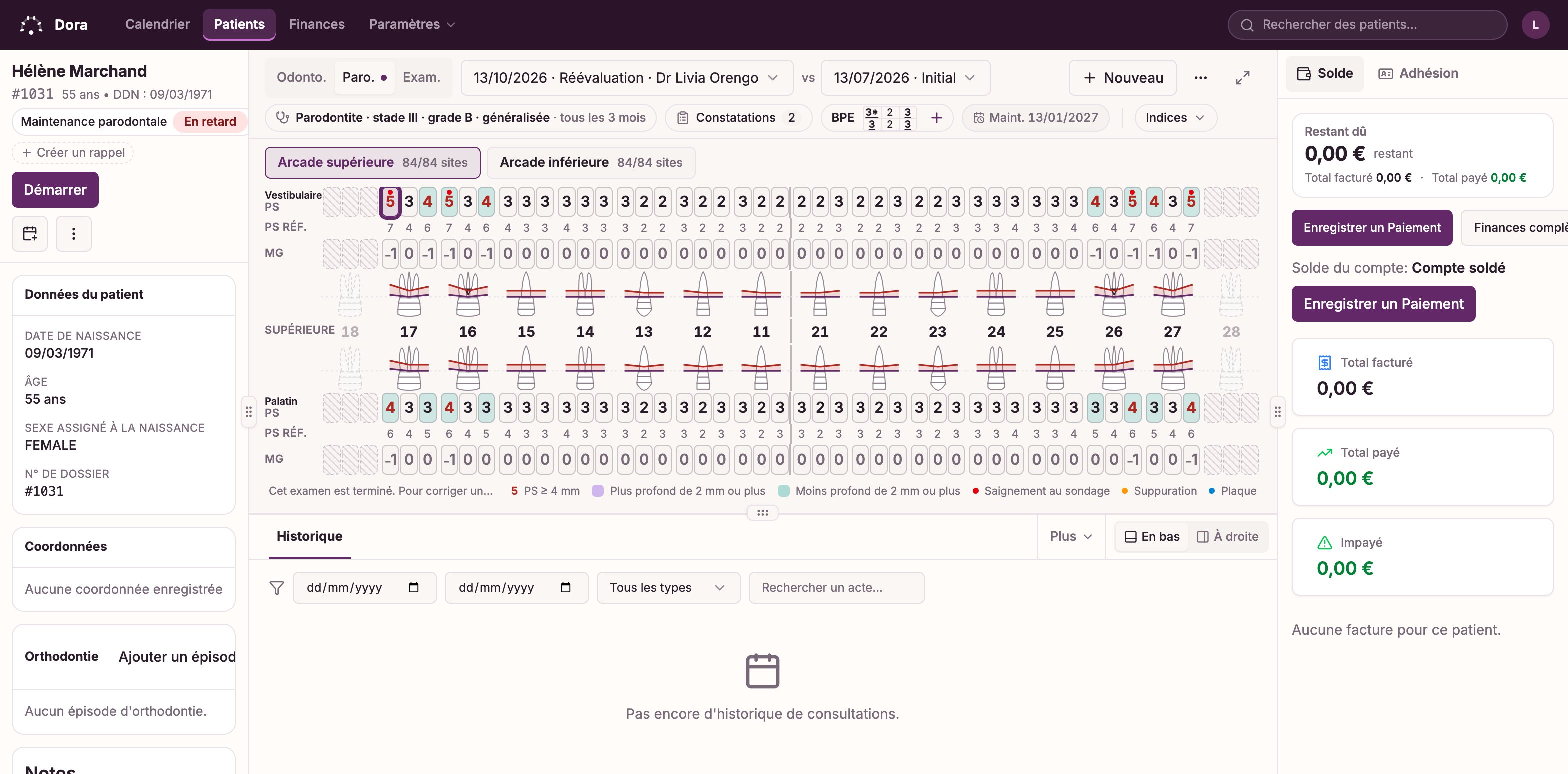Expand the Tous les types dropdown
This screenshot has width=1568, height=774.
coord(667,588)
